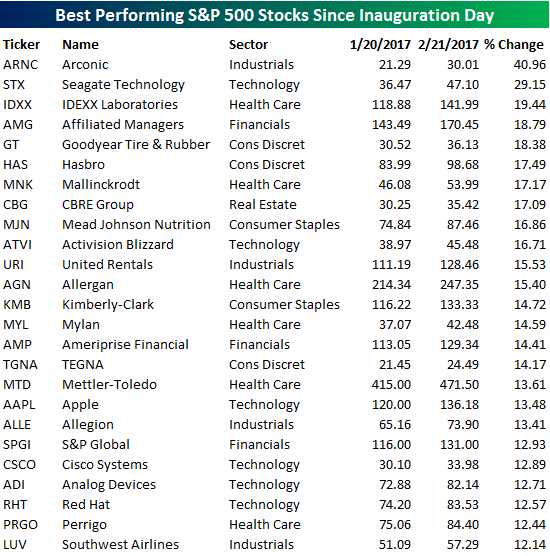Select the Name column header
Viewport: 550px width, 556px height.
tap(80, 45)
